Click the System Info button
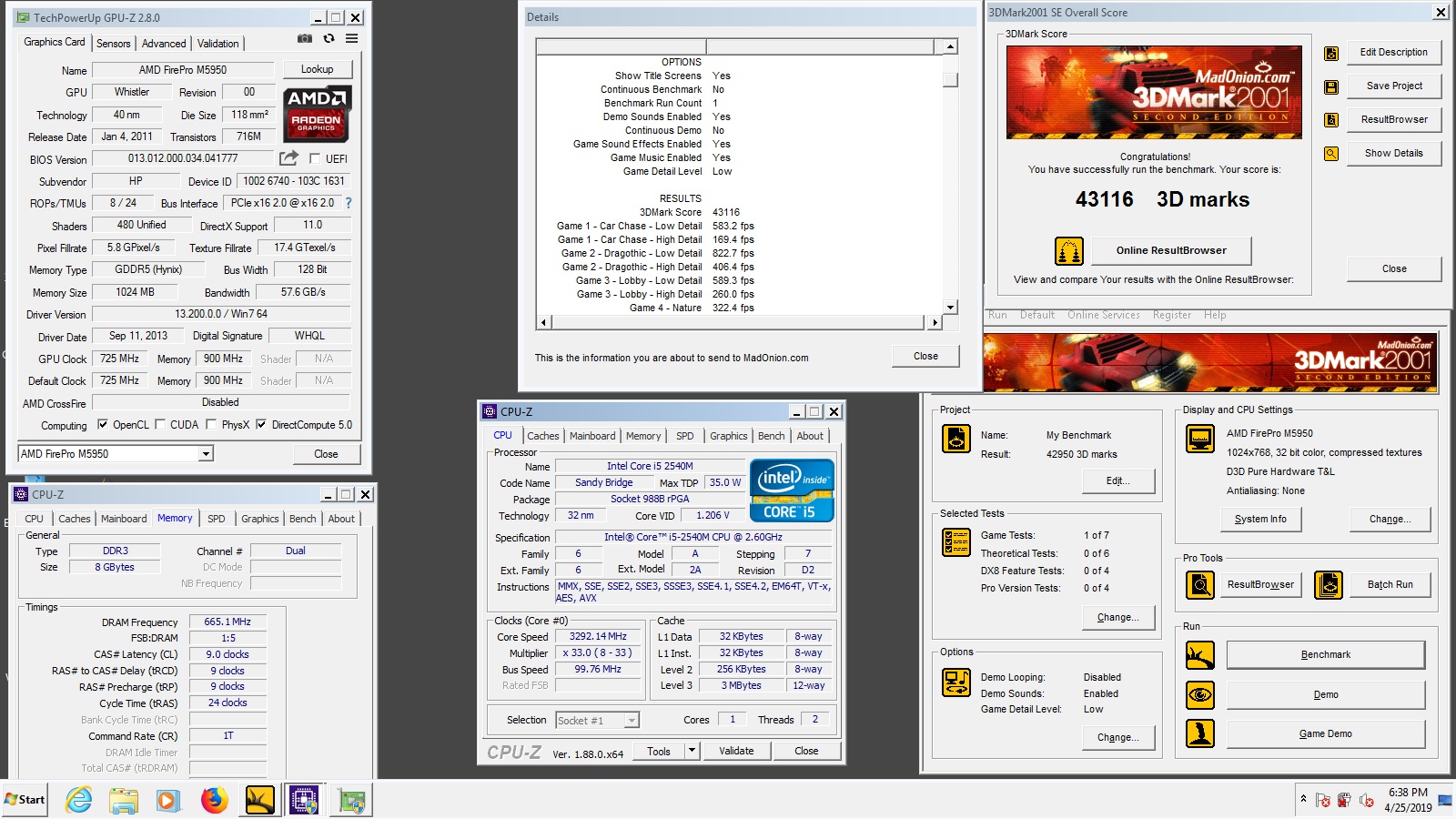Screen dimensions: 1456x819 click(x=1260, y=519)
